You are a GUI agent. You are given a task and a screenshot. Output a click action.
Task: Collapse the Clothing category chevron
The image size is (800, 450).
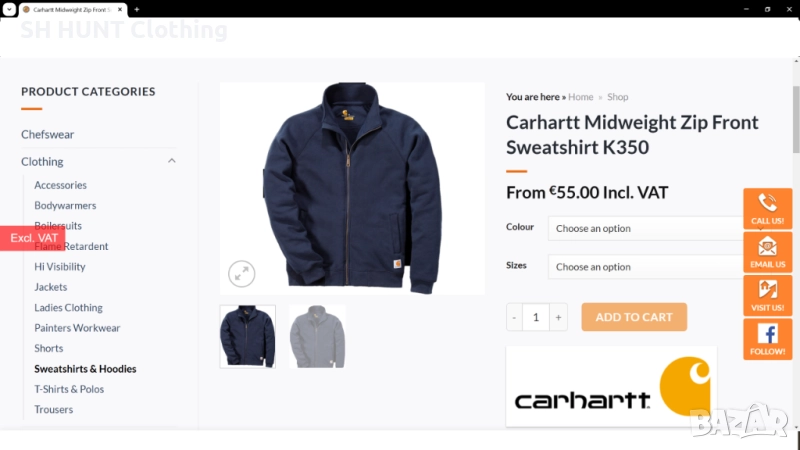pos(171,161)
